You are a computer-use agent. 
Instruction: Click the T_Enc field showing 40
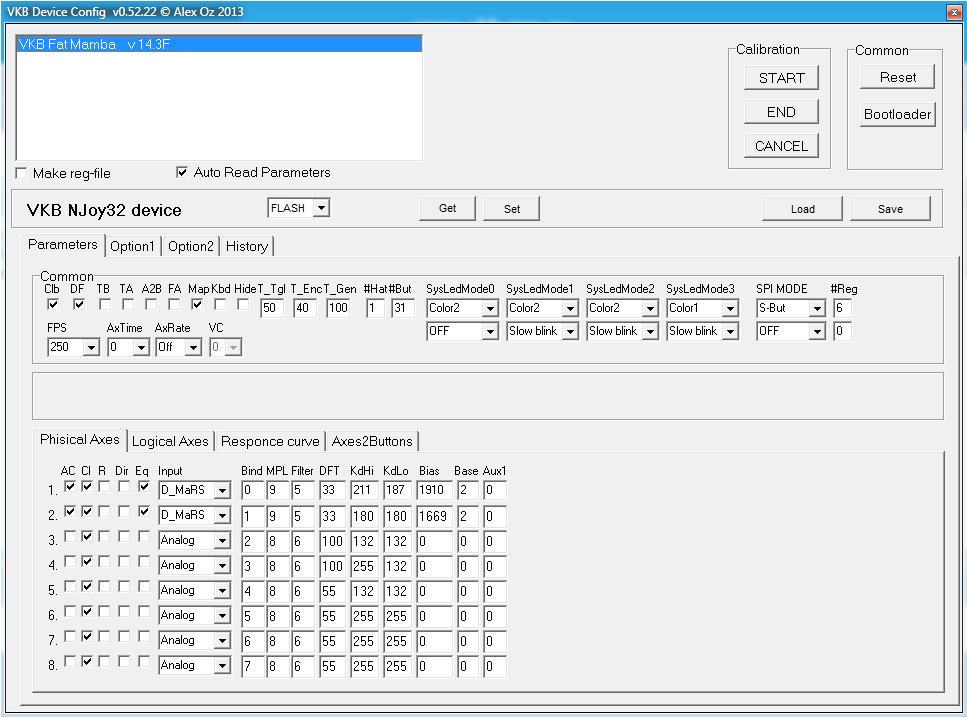tap(305, 308)
